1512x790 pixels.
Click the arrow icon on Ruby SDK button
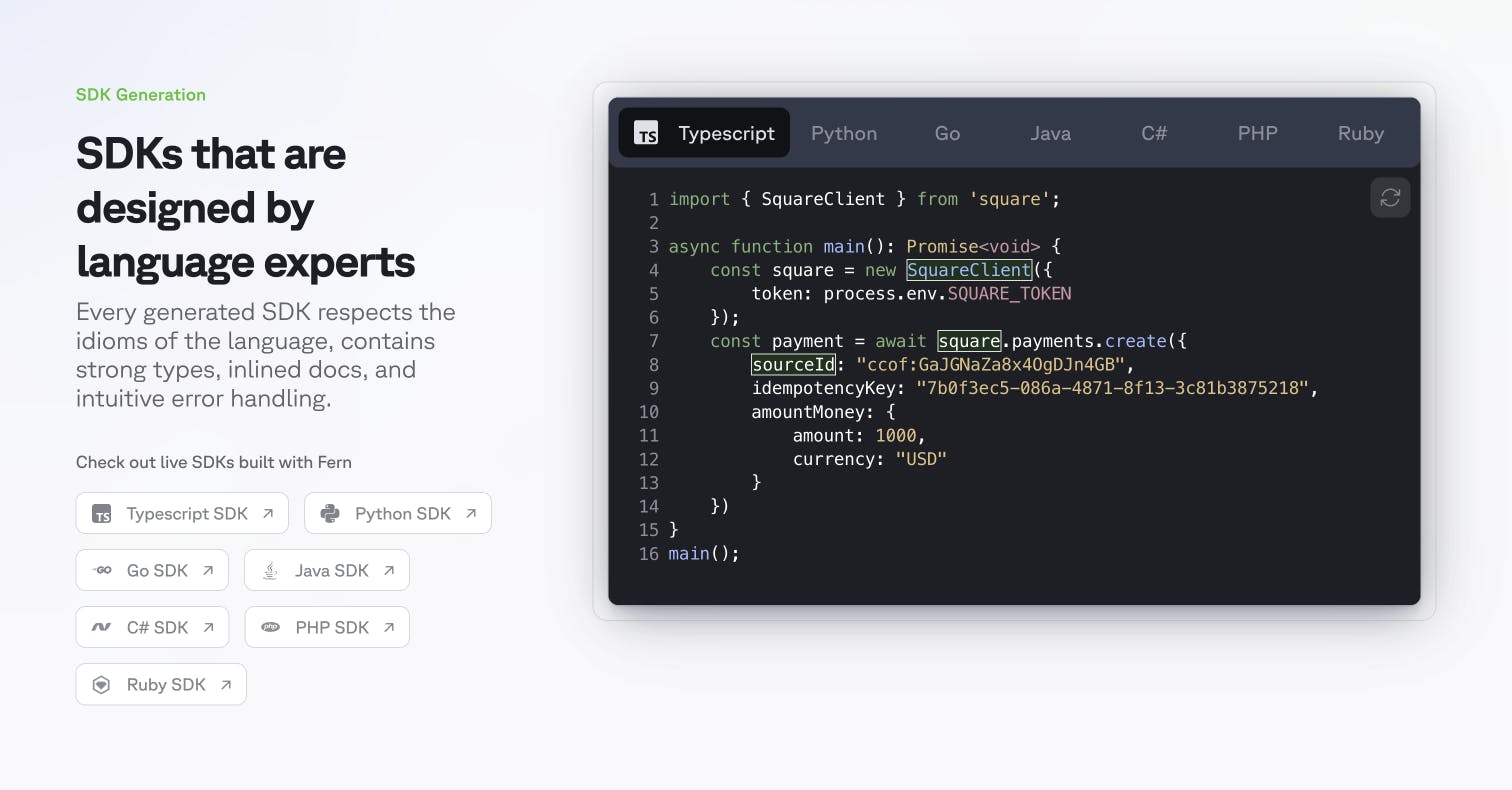[226, 685]
